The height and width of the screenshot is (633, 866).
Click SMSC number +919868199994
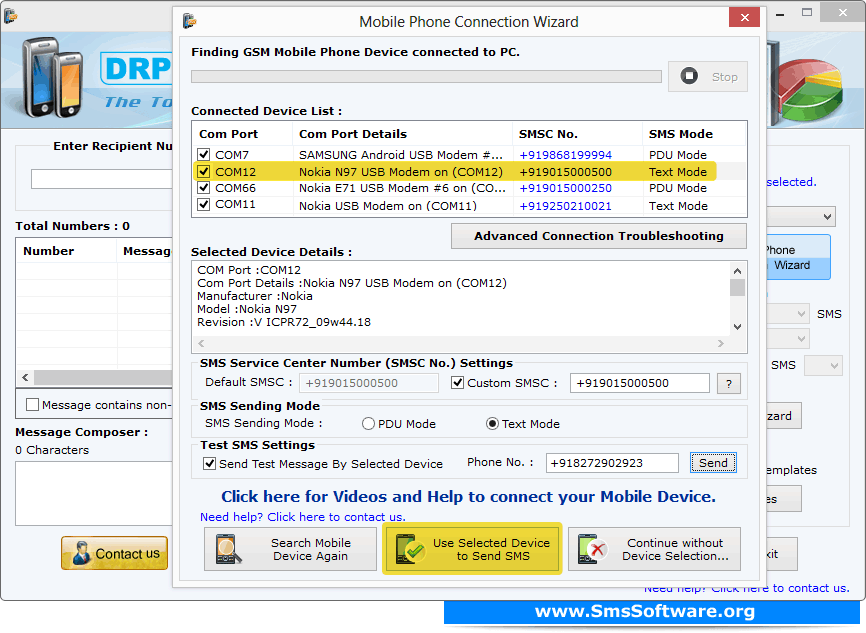(x=566, y=155)
